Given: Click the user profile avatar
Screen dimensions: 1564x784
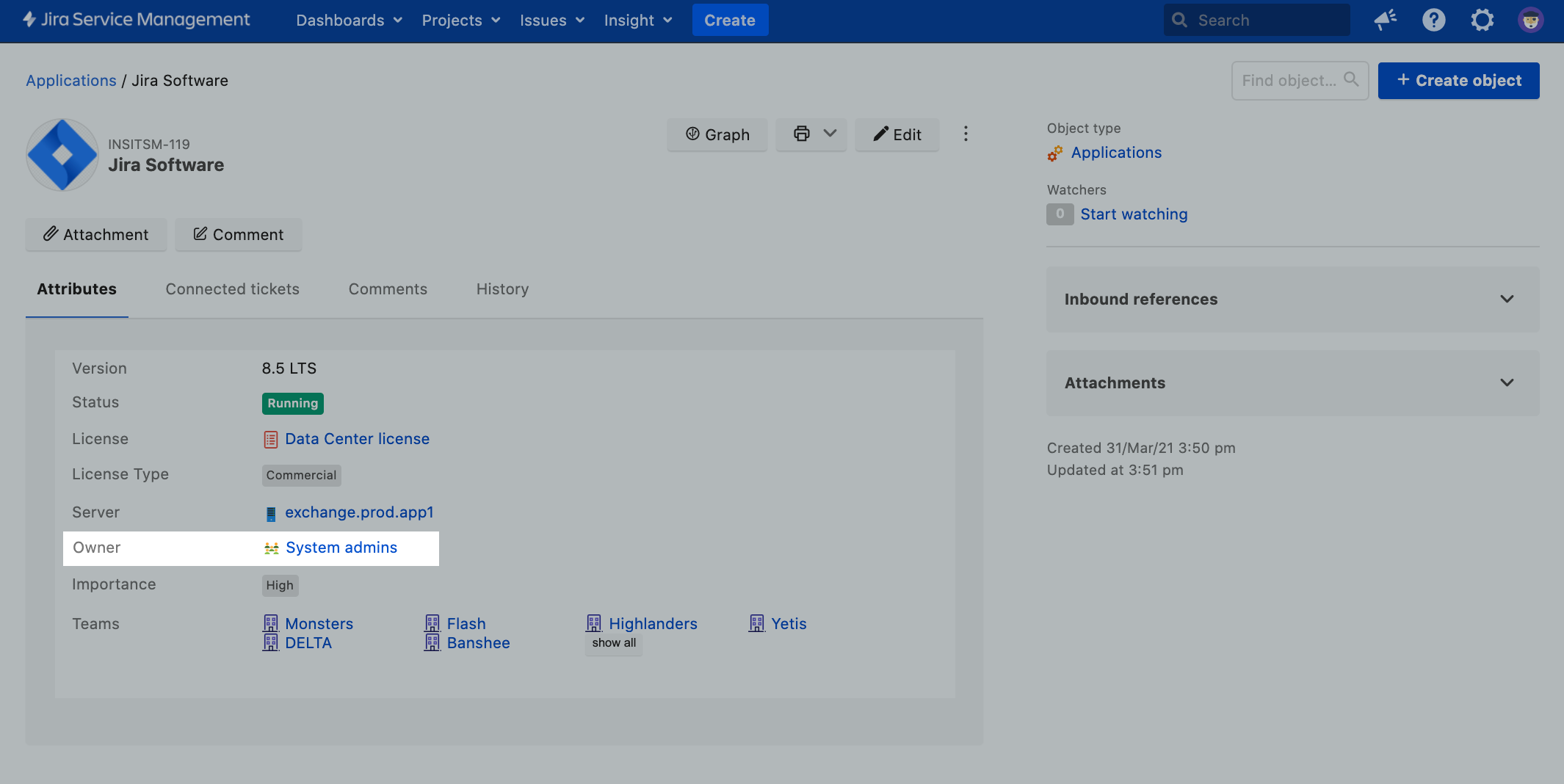Looking at the screenshot, I should (1530, 20).
